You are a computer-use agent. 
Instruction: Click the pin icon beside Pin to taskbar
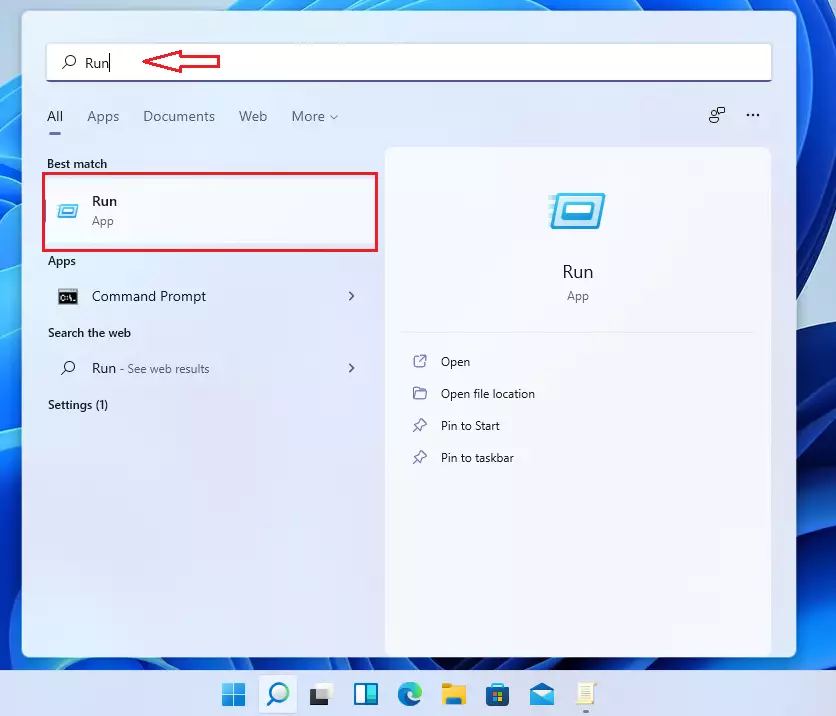point(420,457)
